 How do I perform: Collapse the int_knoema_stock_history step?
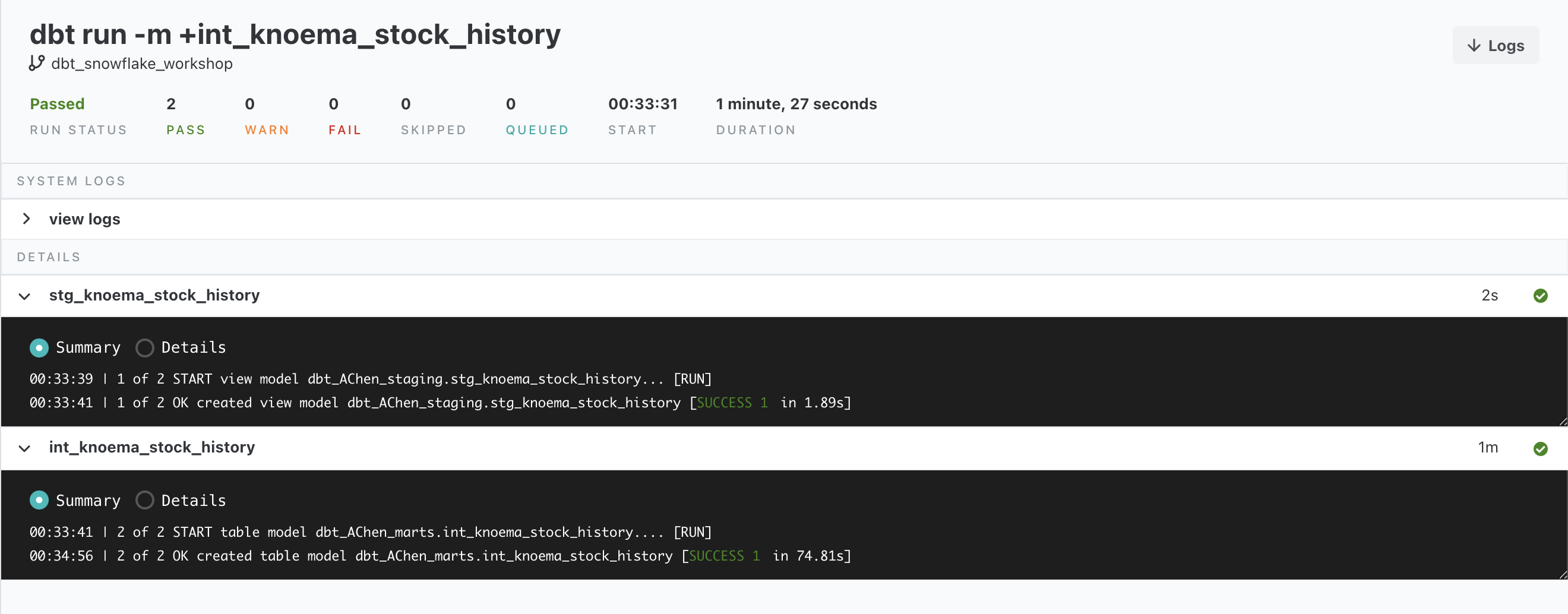coord(24,448)
